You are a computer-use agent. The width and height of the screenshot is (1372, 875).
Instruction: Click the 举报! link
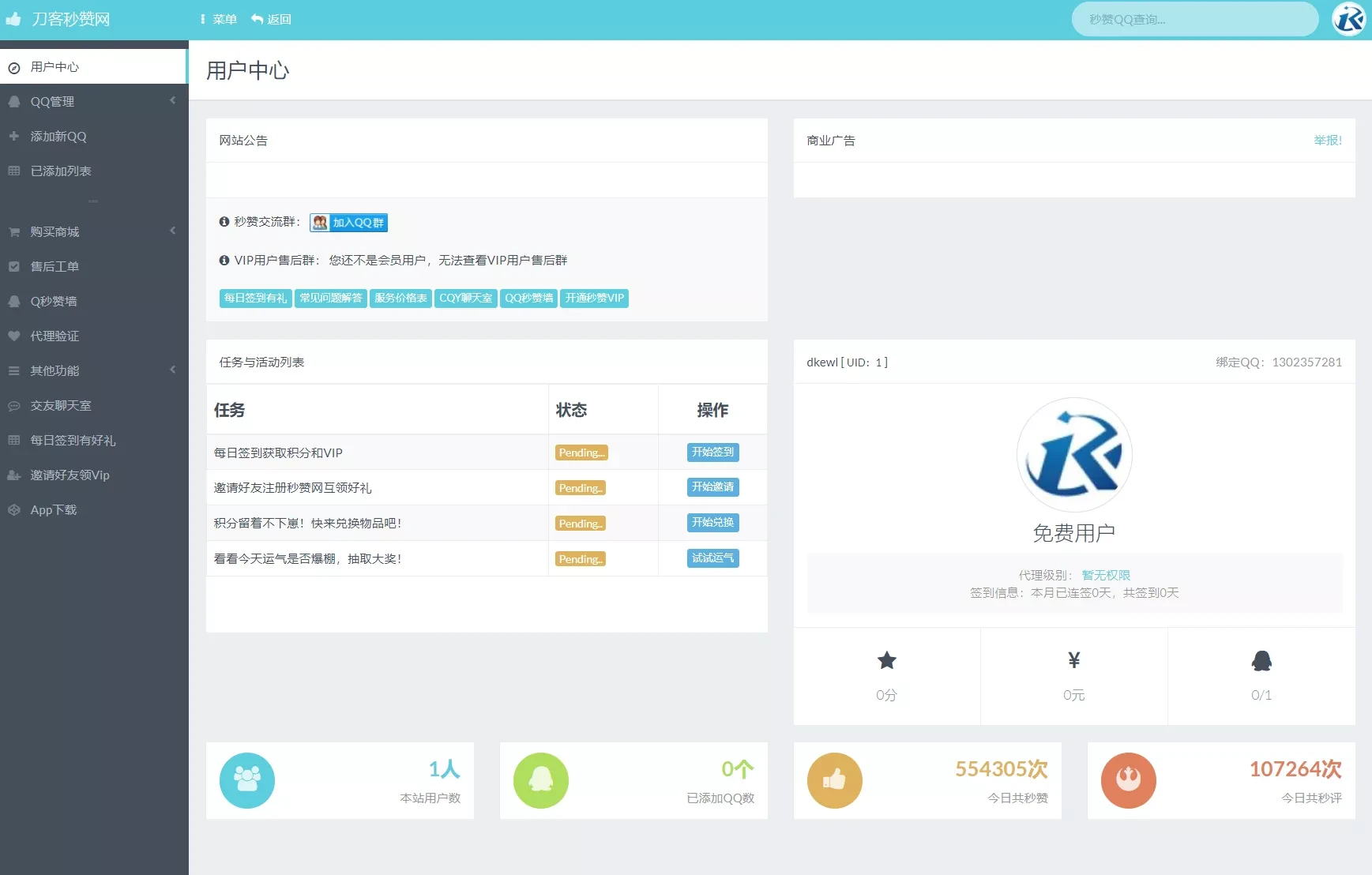point(1328,140)
